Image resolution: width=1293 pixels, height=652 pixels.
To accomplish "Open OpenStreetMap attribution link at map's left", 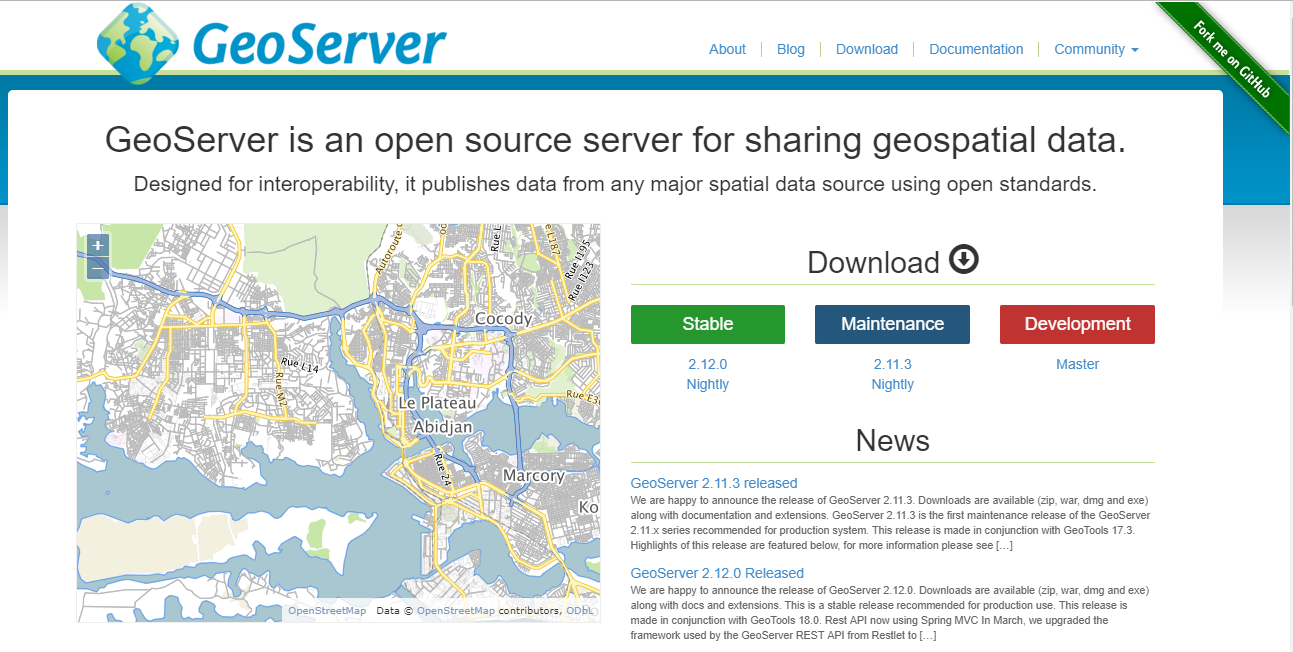I will click(327, 610).
